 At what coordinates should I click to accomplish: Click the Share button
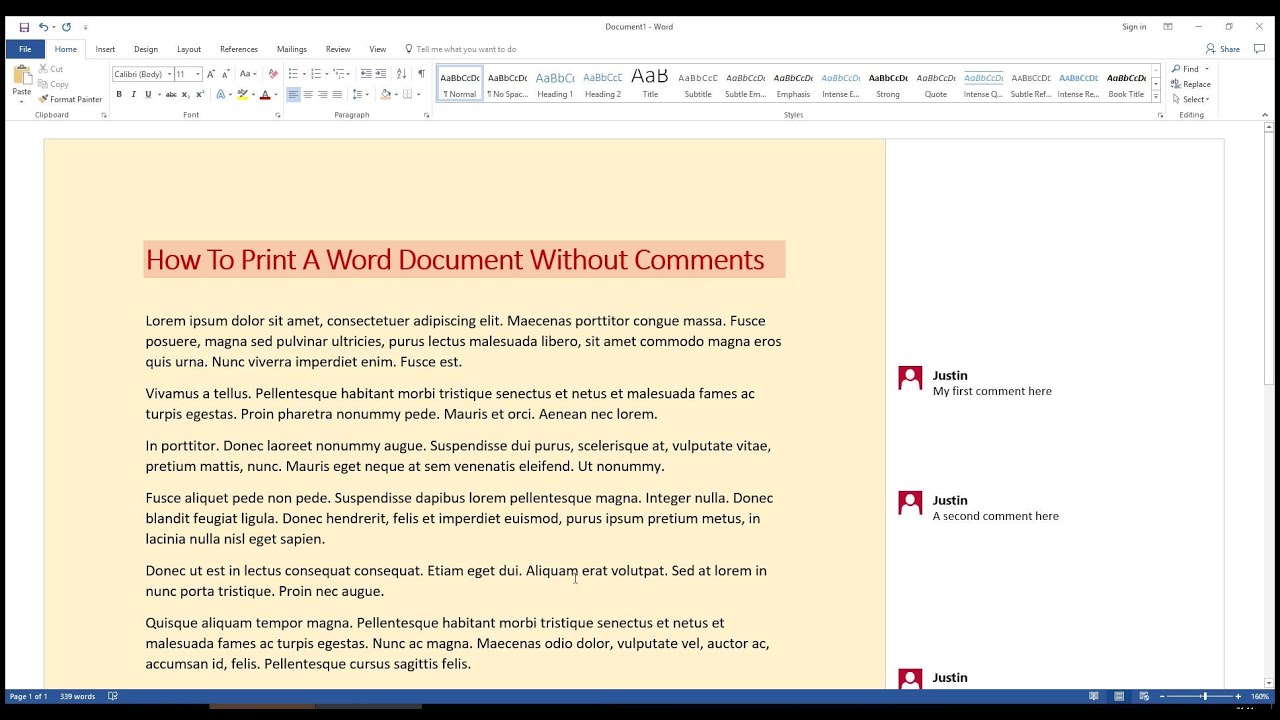tap(1223, 49)
